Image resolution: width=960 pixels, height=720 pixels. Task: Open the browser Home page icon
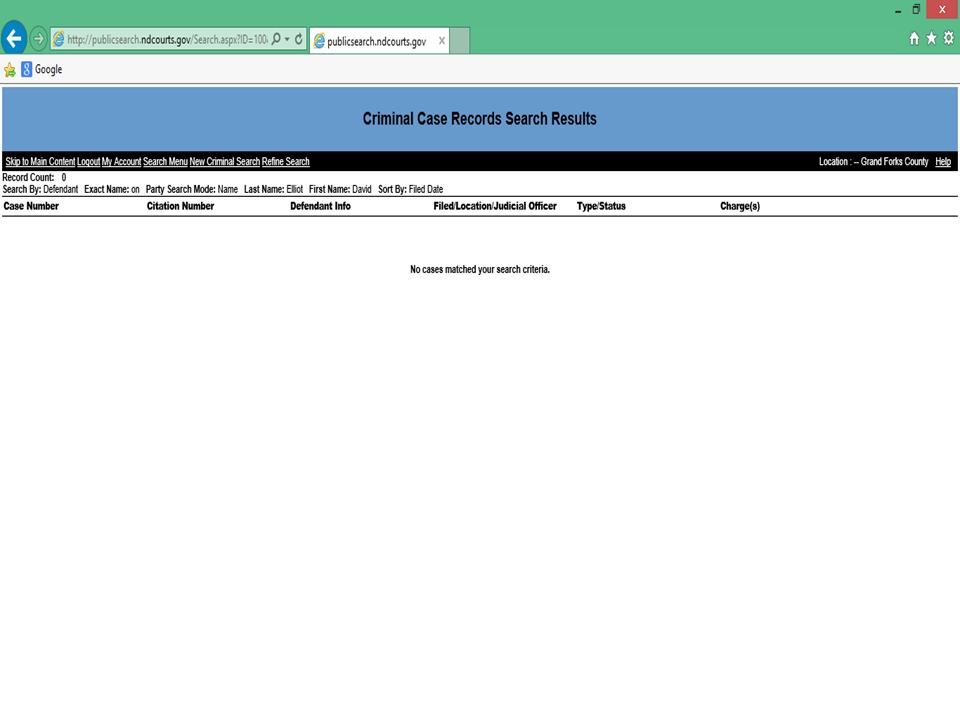914,38
